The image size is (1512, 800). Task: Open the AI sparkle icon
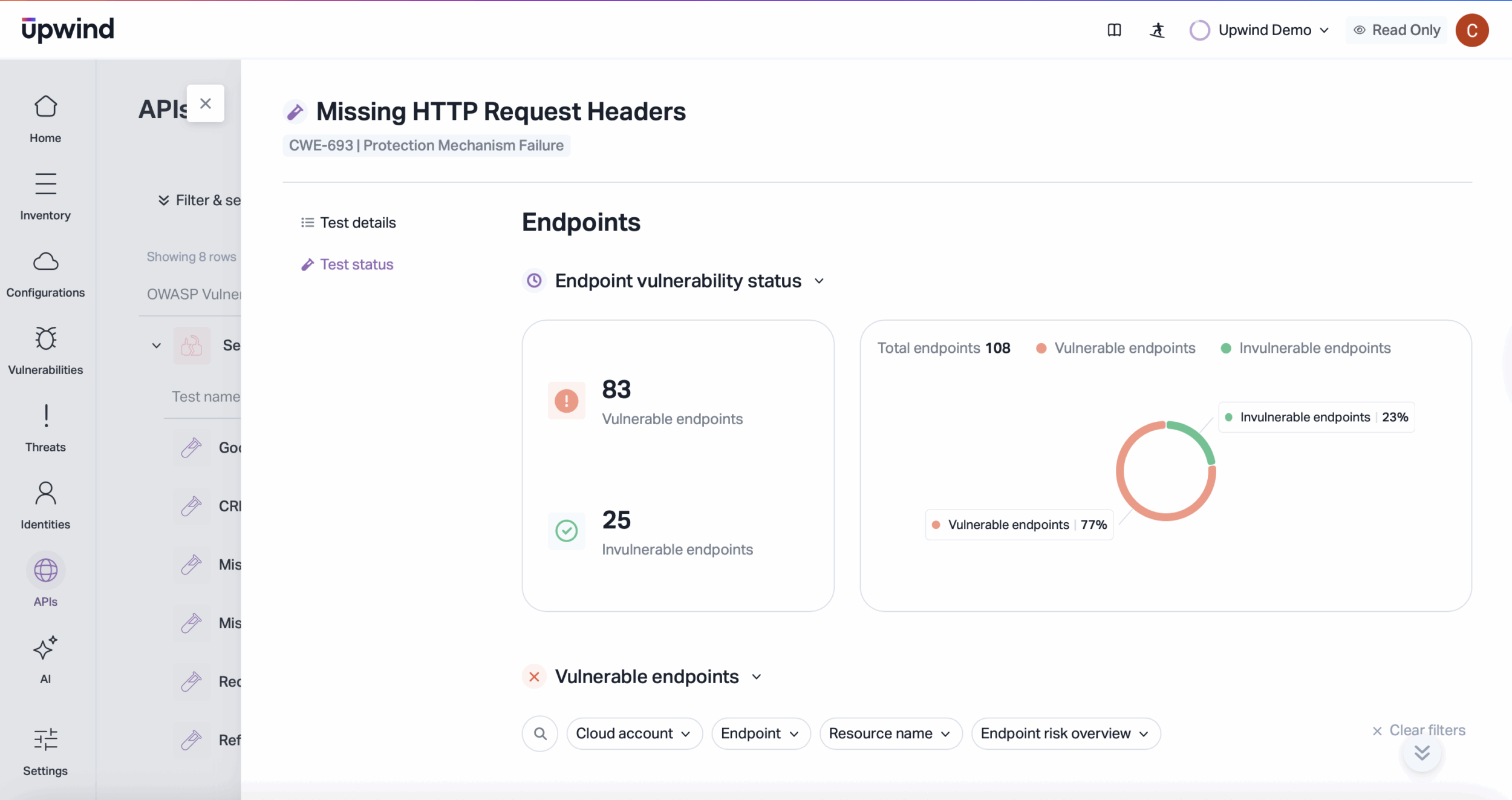point(45,649)
